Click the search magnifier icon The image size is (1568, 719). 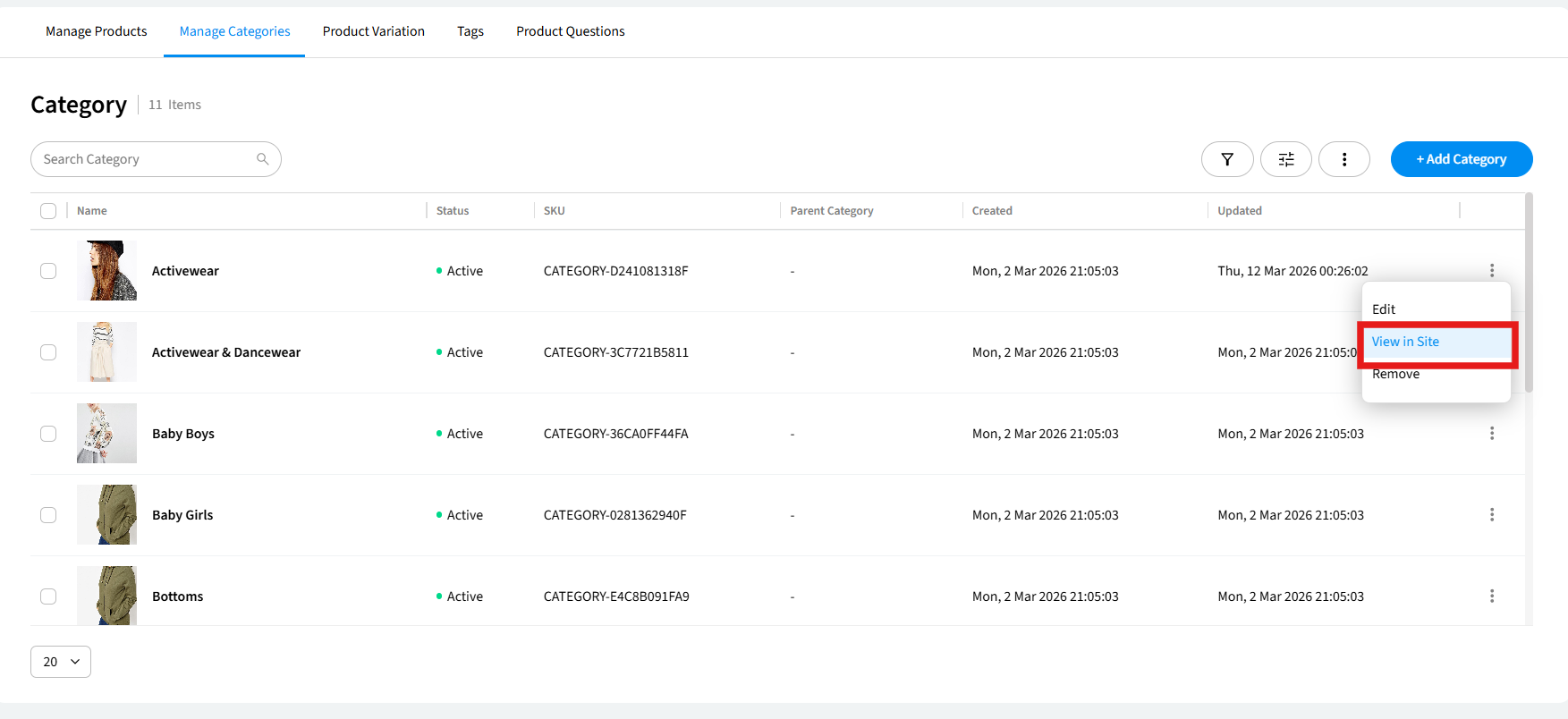pos(262,159)
